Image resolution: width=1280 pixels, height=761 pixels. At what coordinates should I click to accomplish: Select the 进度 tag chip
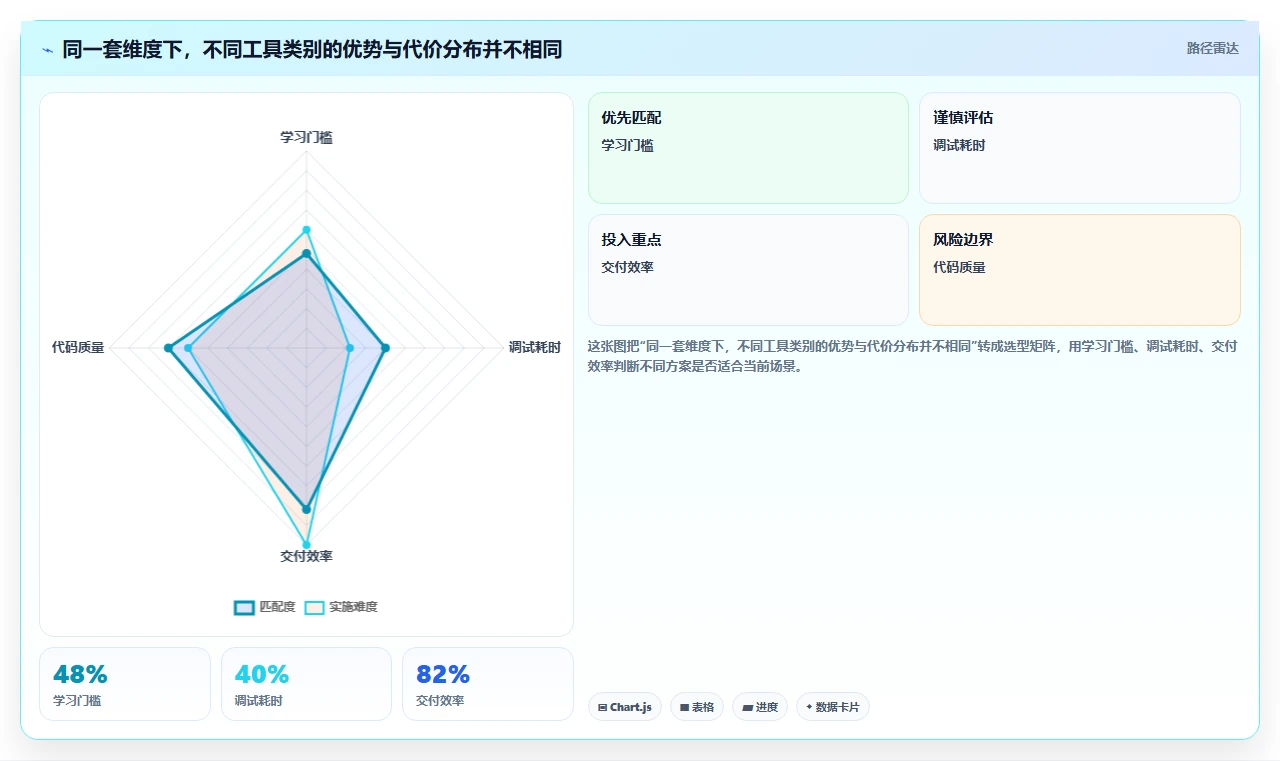(760, 707)
